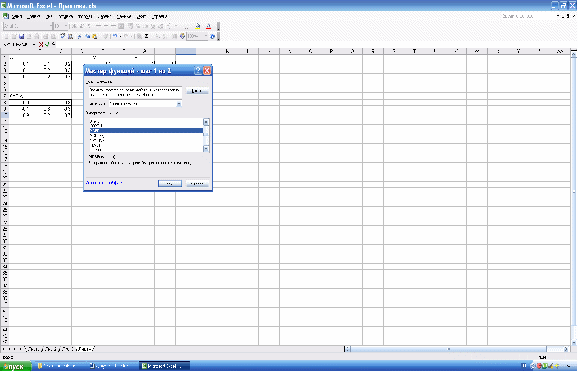Click the Copy icon in the standard toolbar

(x=88, y=36)
